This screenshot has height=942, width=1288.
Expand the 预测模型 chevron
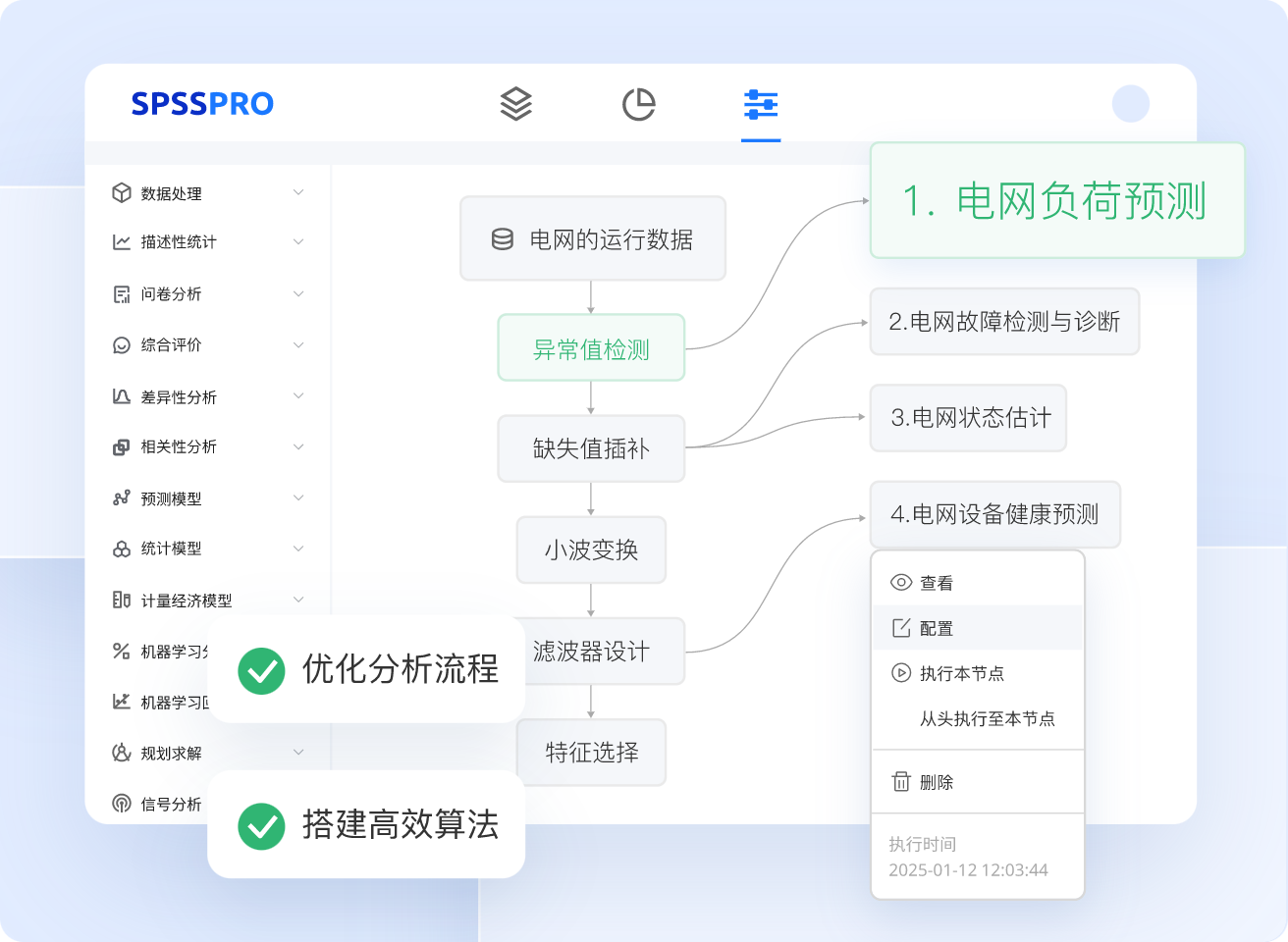pyautogui.click(x=298, y=497)
